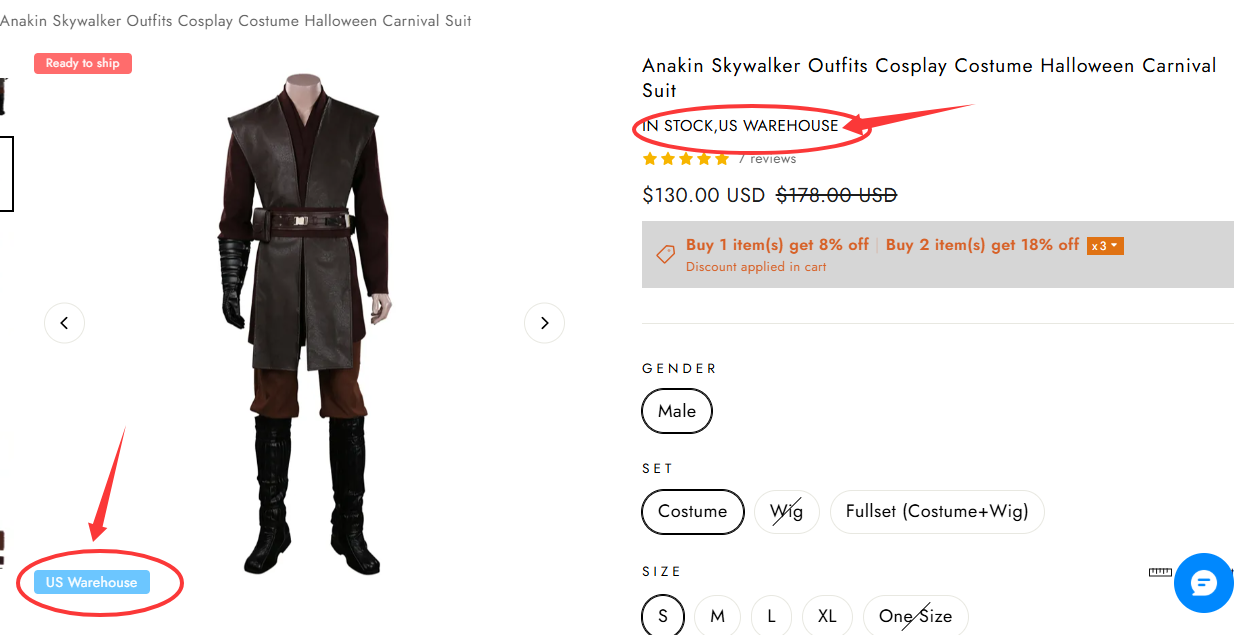The height and width of the screenshot is (635, 1248).
Task: Select the Male gender option
Action: click(677, 411)
